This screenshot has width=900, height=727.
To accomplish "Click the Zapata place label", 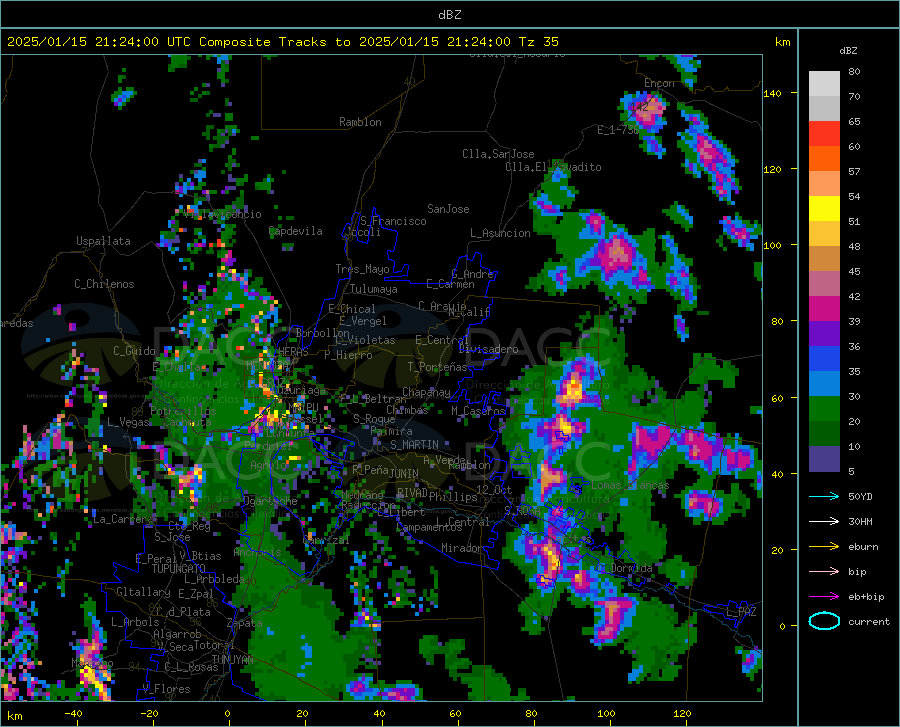I will [x=244, y=623].
